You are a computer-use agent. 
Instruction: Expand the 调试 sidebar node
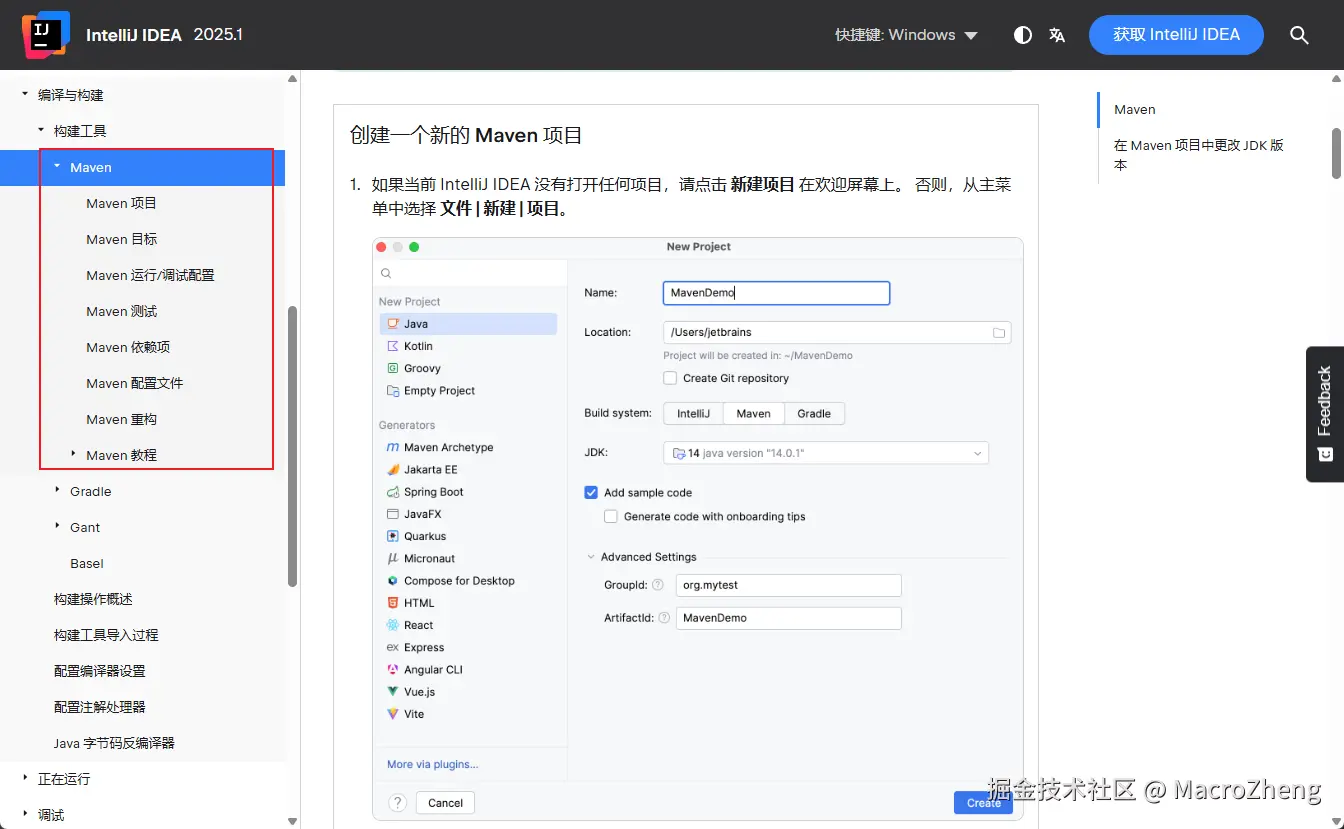(x=25, y=814)
